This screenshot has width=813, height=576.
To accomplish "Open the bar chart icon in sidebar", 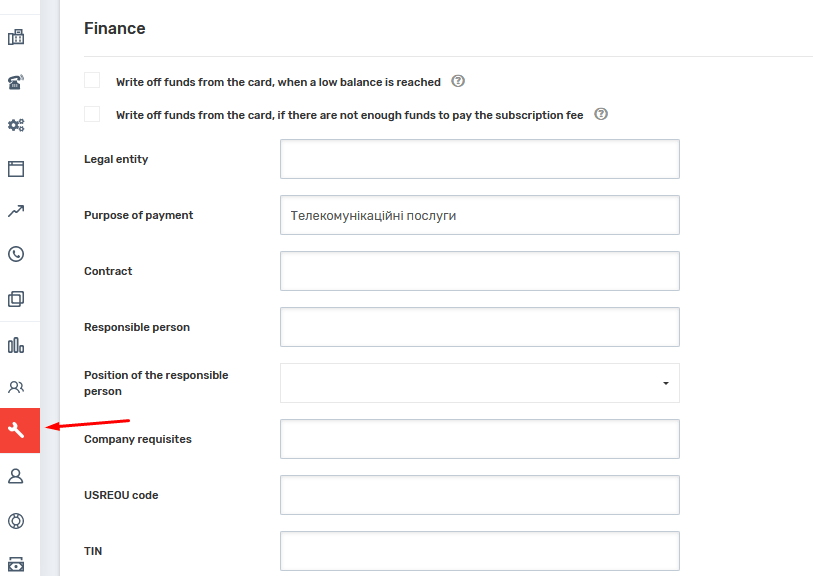I will point(16,345).
